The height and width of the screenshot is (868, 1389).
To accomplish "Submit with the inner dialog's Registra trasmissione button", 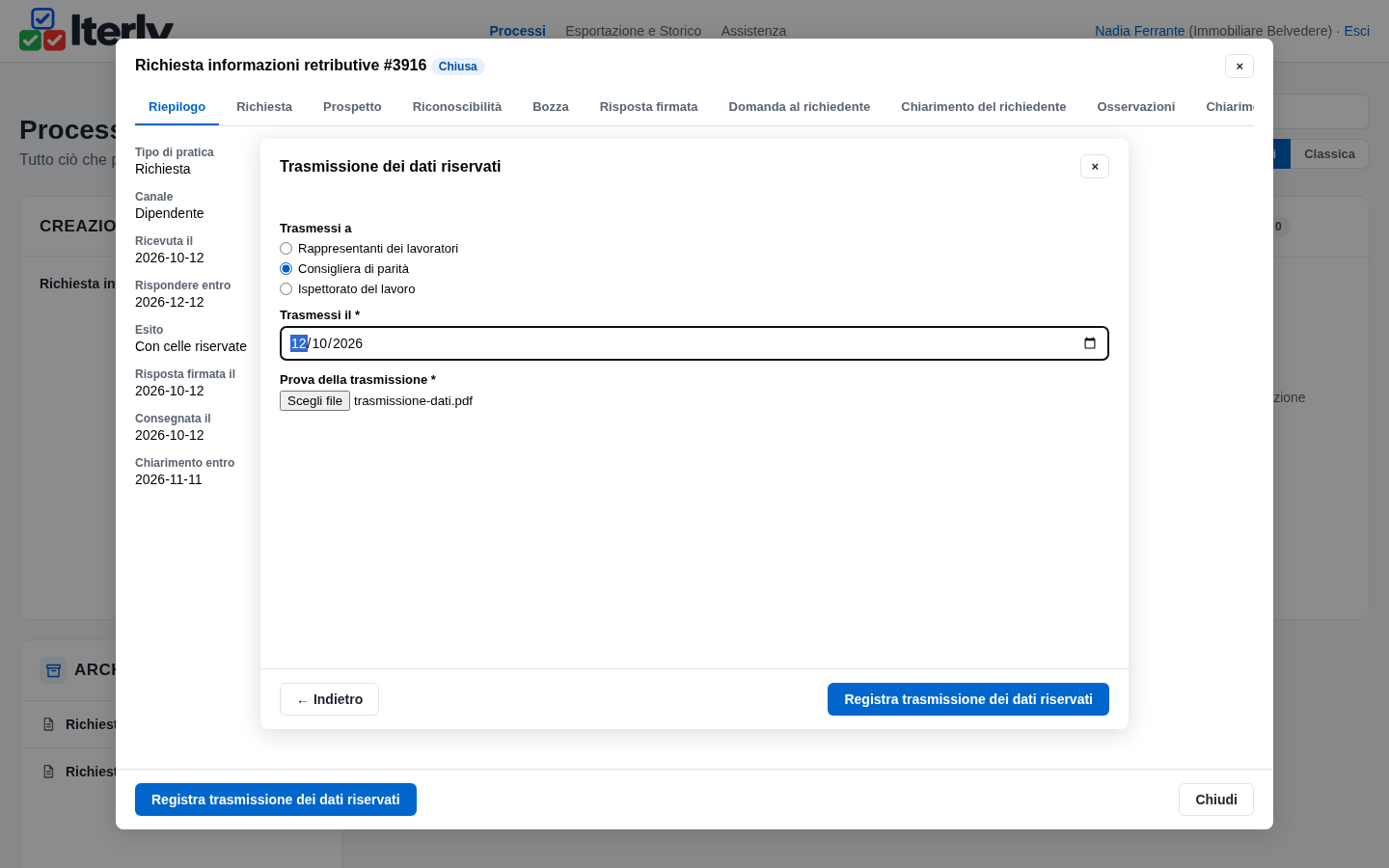I will [968, 699].
